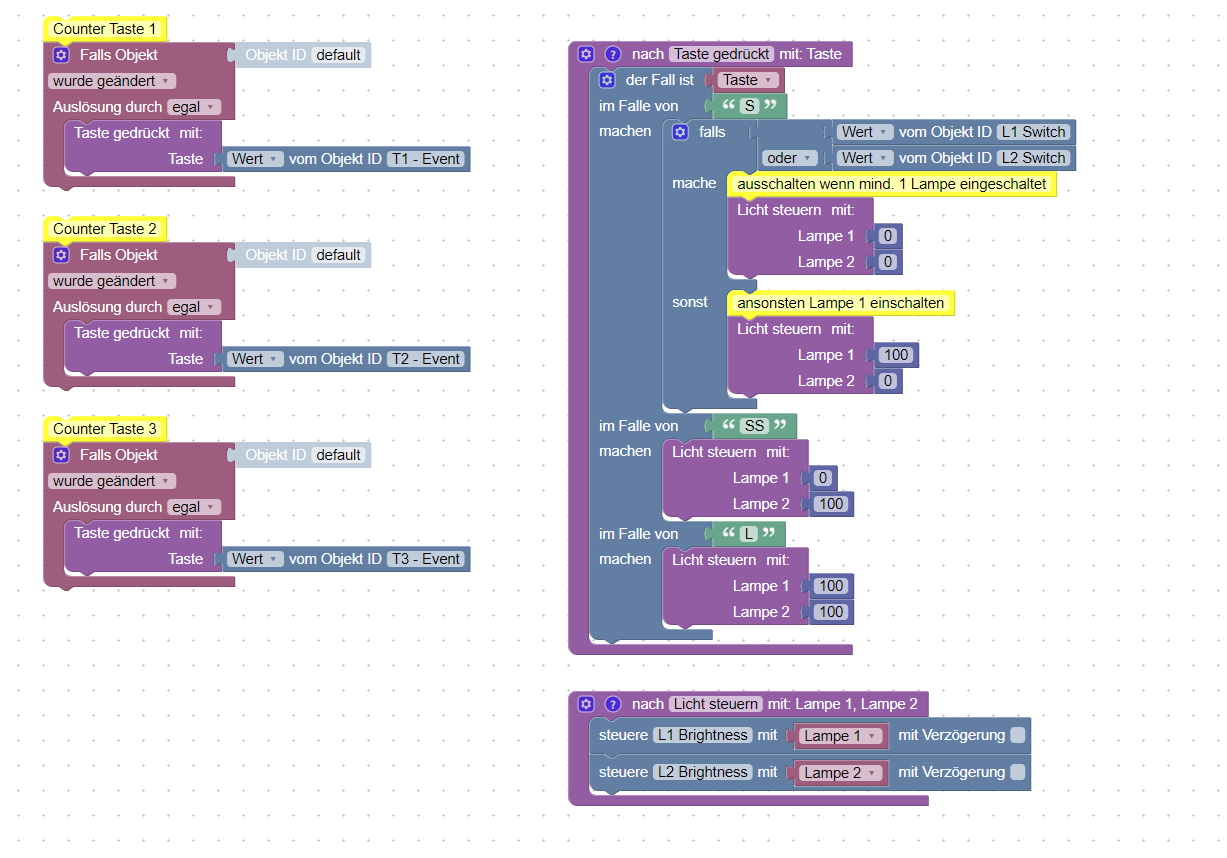Open mutator gear of 'nach Taste gedrückt' function
Viewport: 1227px width, 858px height.
click(586, 54)
